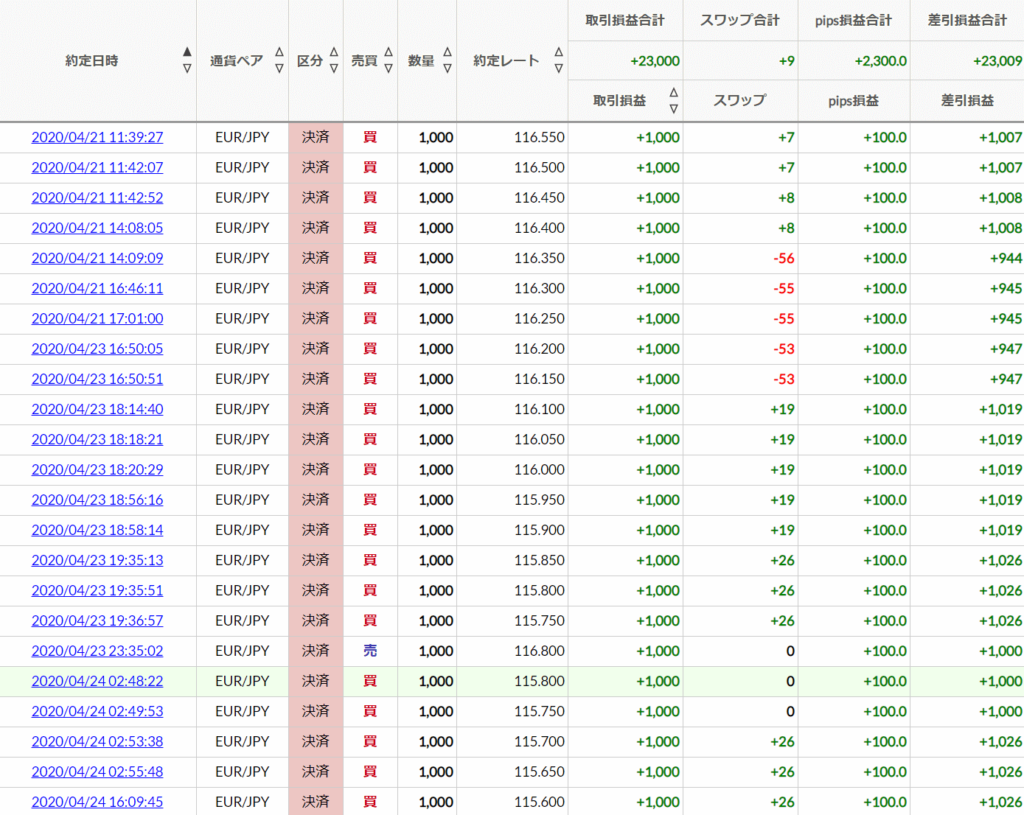This screenshot has height=815, width=1024.
Task: Click the 決済 cell in the 02:48:22 row
Action: 315,681
